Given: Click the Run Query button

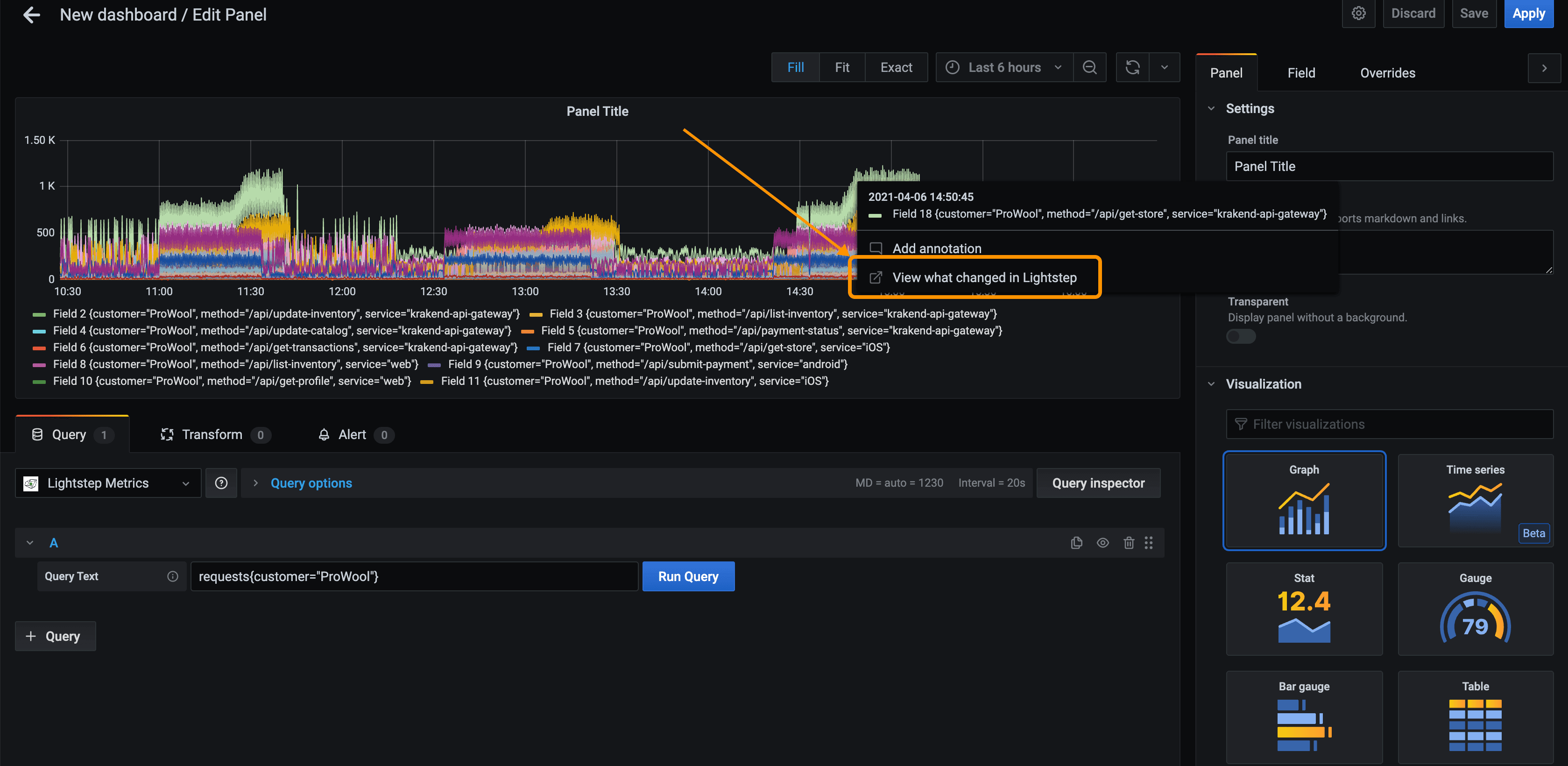Looking at the screenshot, I should [x=688, y=576].
